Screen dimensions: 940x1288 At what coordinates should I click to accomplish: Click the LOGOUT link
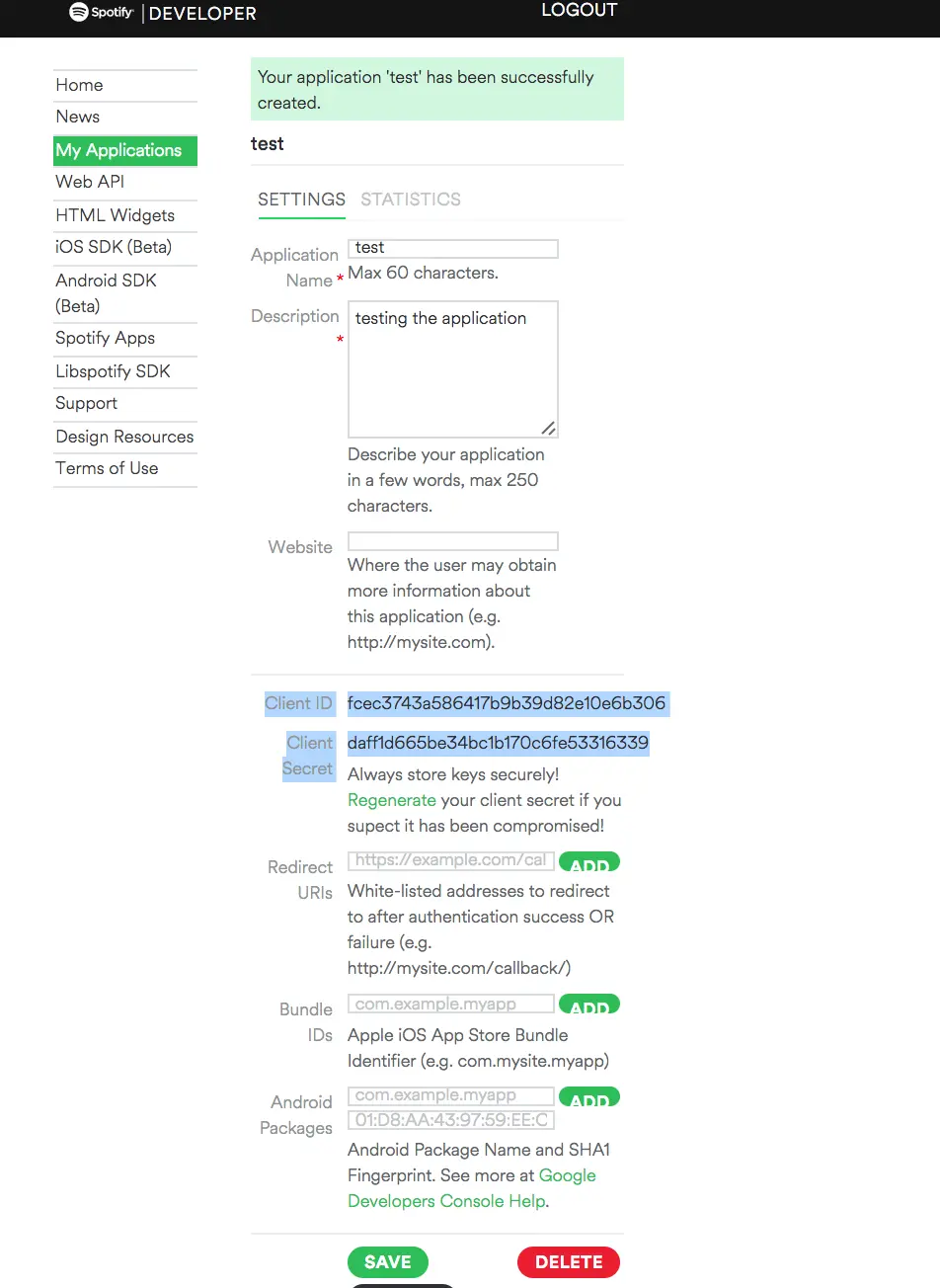[579, 10]
